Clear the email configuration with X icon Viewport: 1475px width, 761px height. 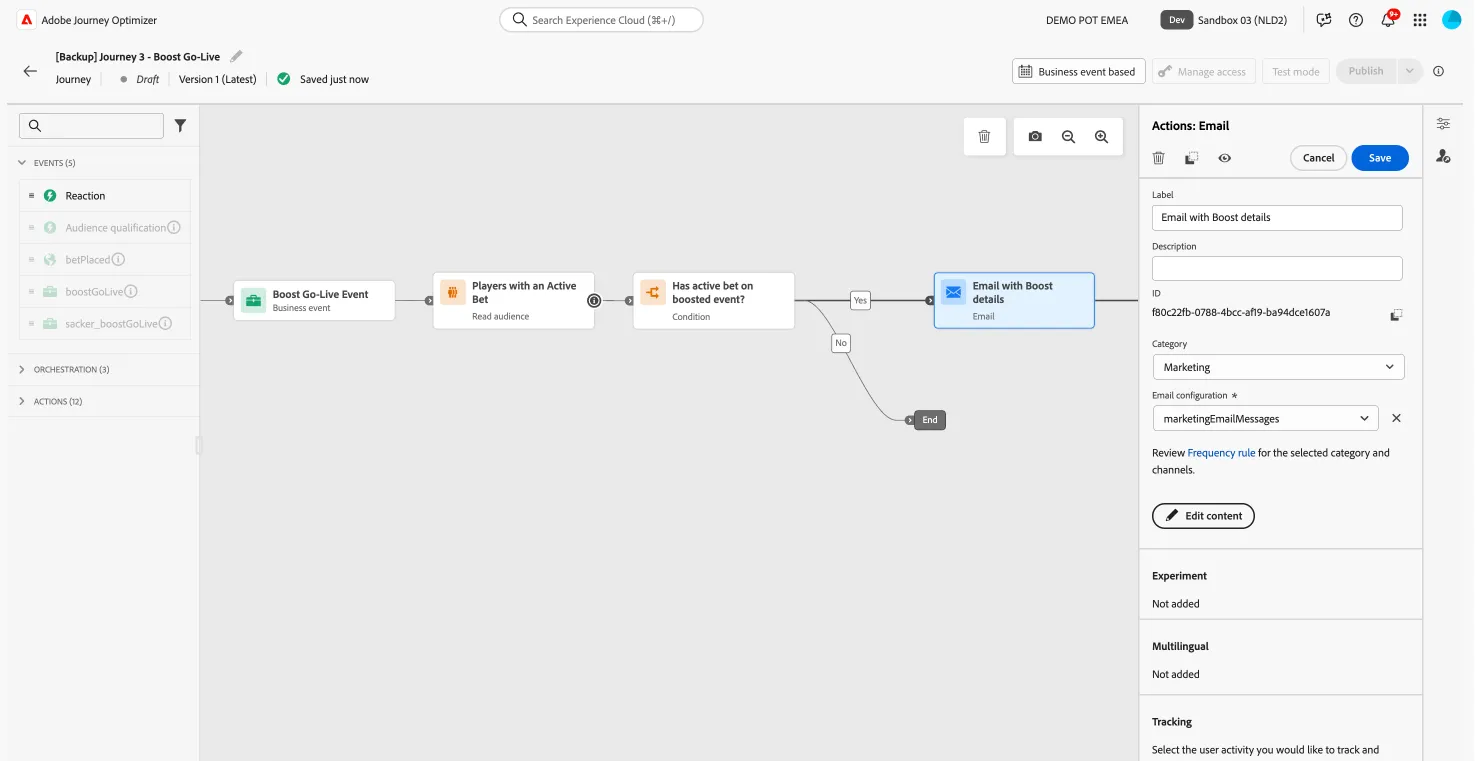[1397, 418]
